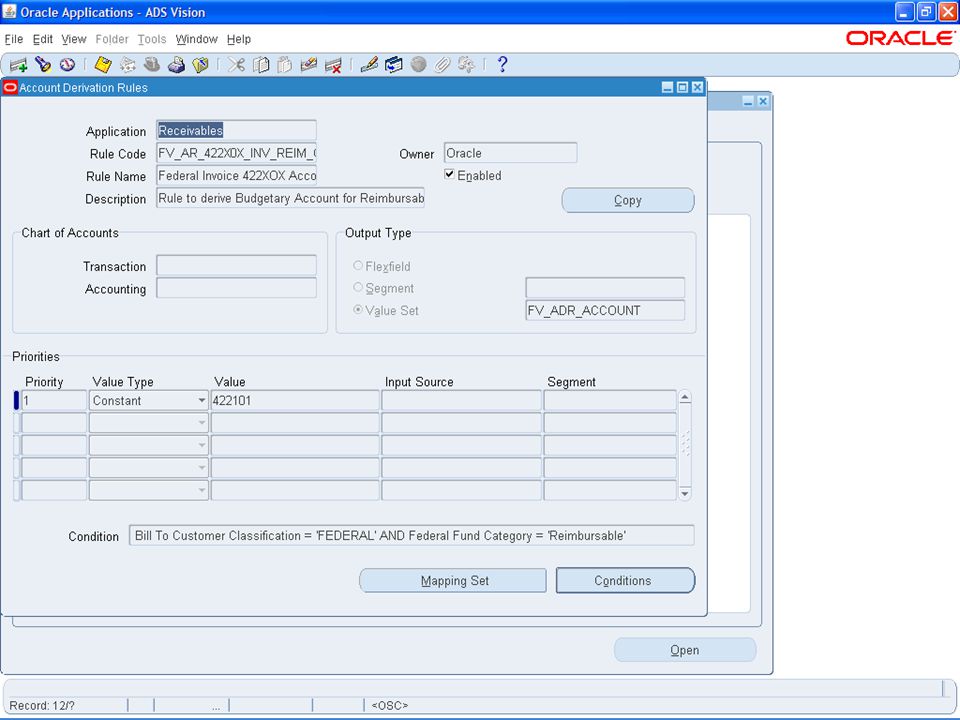Click Segment field in first priority row
960x720 pixels.
point(610,400)
